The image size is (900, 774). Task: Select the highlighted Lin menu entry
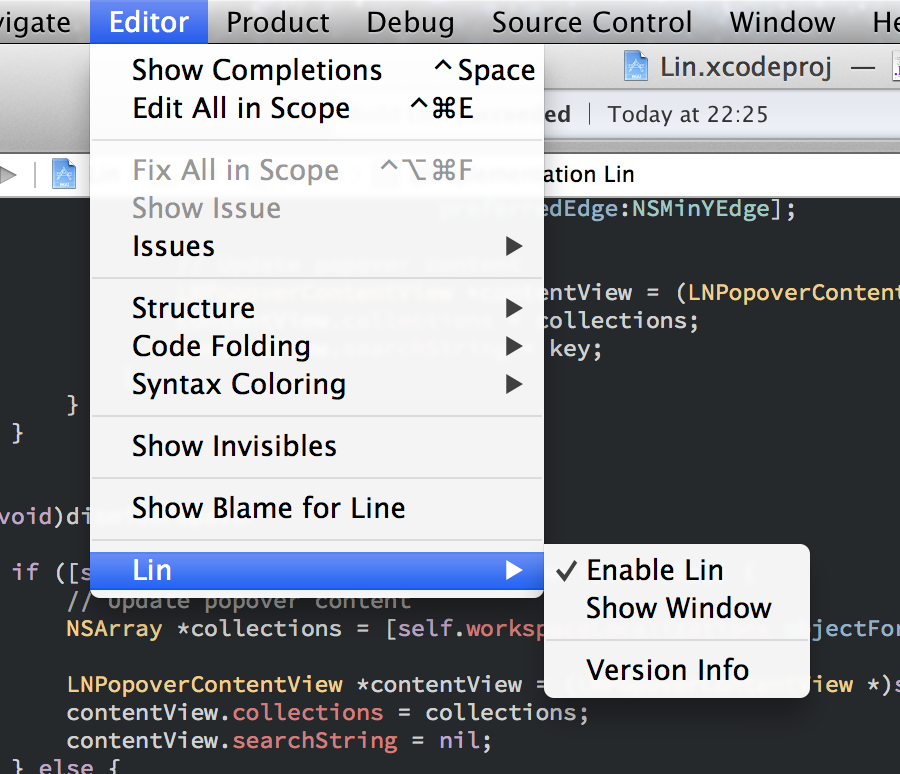pos(152,570)
